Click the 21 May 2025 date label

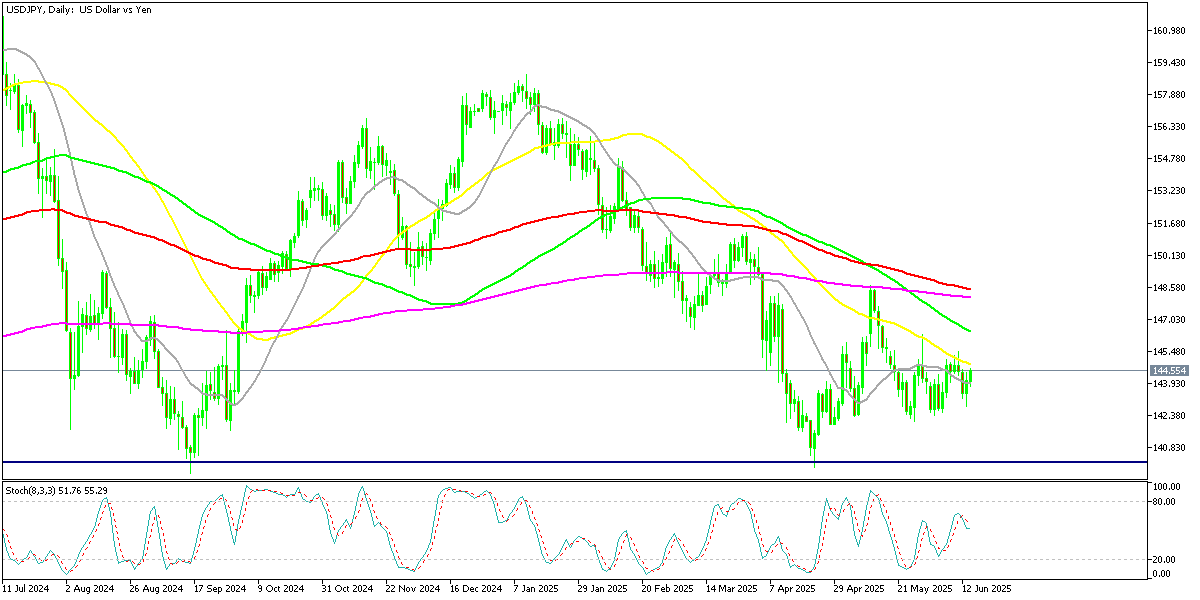(x=924, y=590)
